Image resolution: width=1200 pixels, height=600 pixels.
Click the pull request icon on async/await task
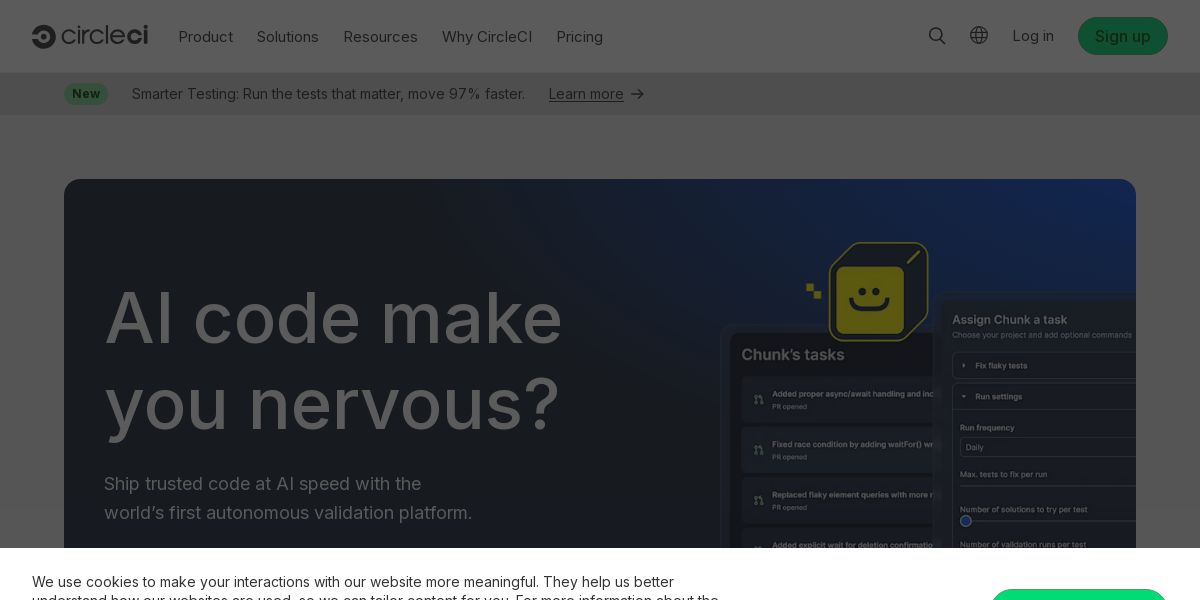point(758,400)
